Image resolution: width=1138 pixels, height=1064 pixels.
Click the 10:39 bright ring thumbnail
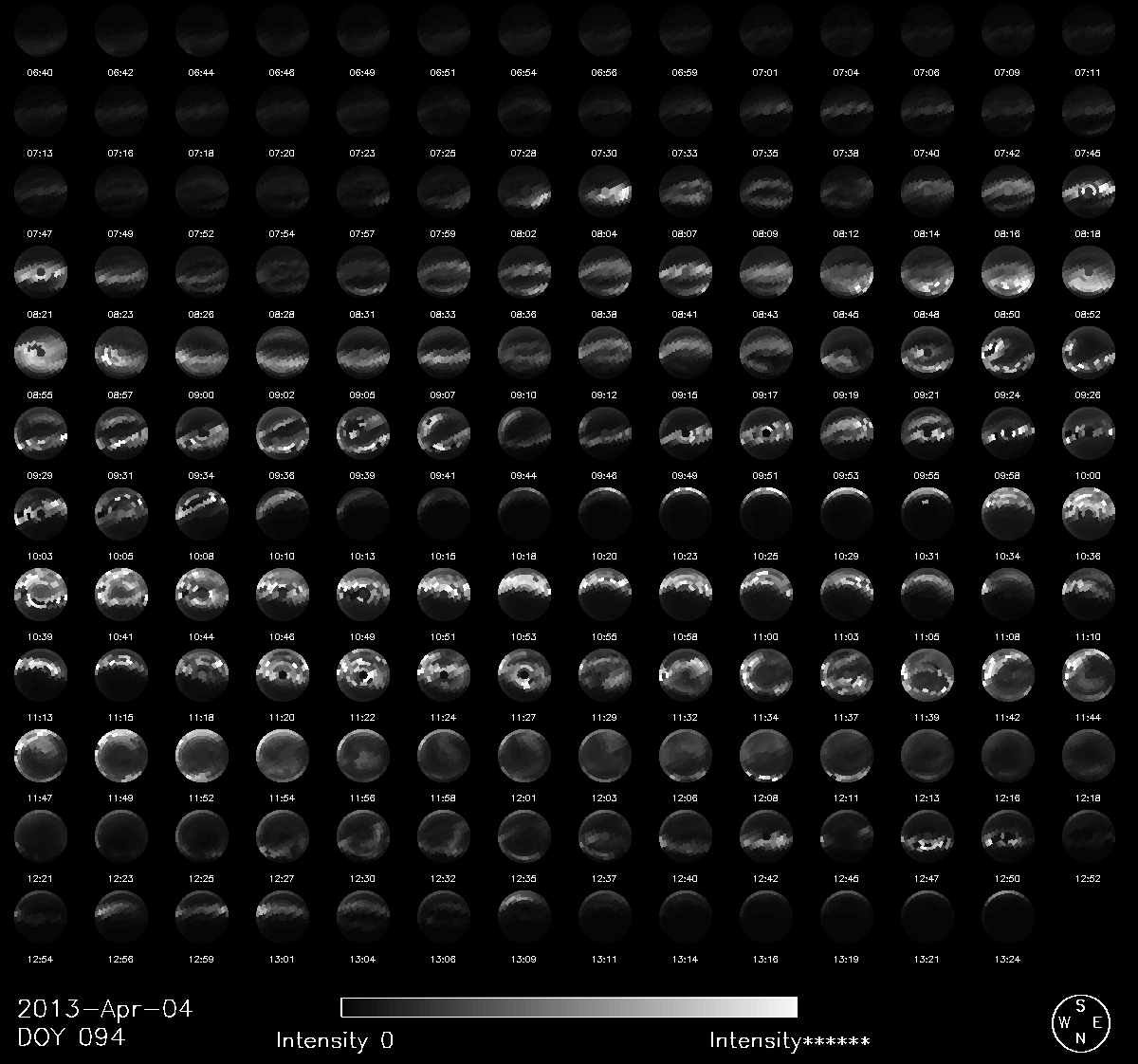(41, 594)
